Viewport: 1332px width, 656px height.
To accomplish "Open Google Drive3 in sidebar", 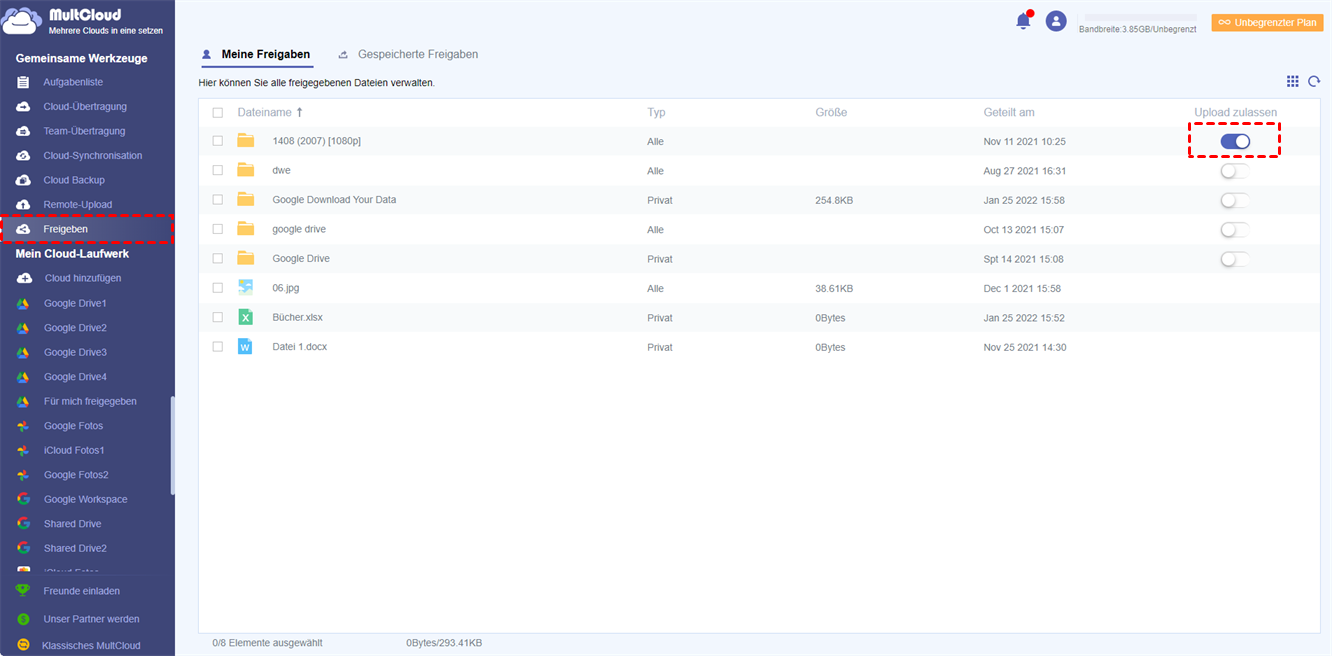I will click(x=75, y=352).
